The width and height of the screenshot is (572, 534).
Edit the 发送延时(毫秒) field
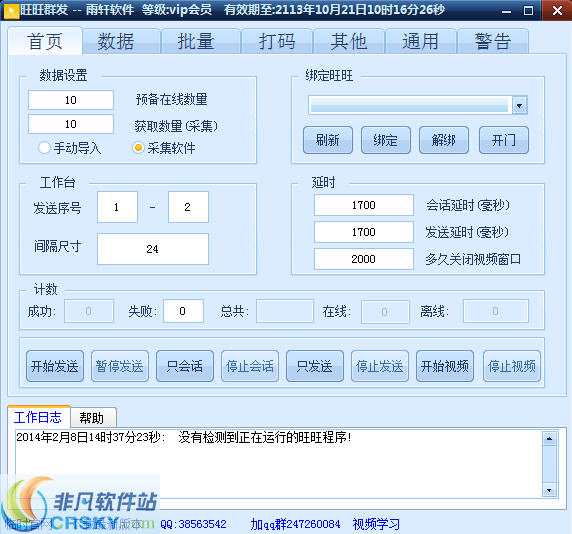tap(364, 232)
